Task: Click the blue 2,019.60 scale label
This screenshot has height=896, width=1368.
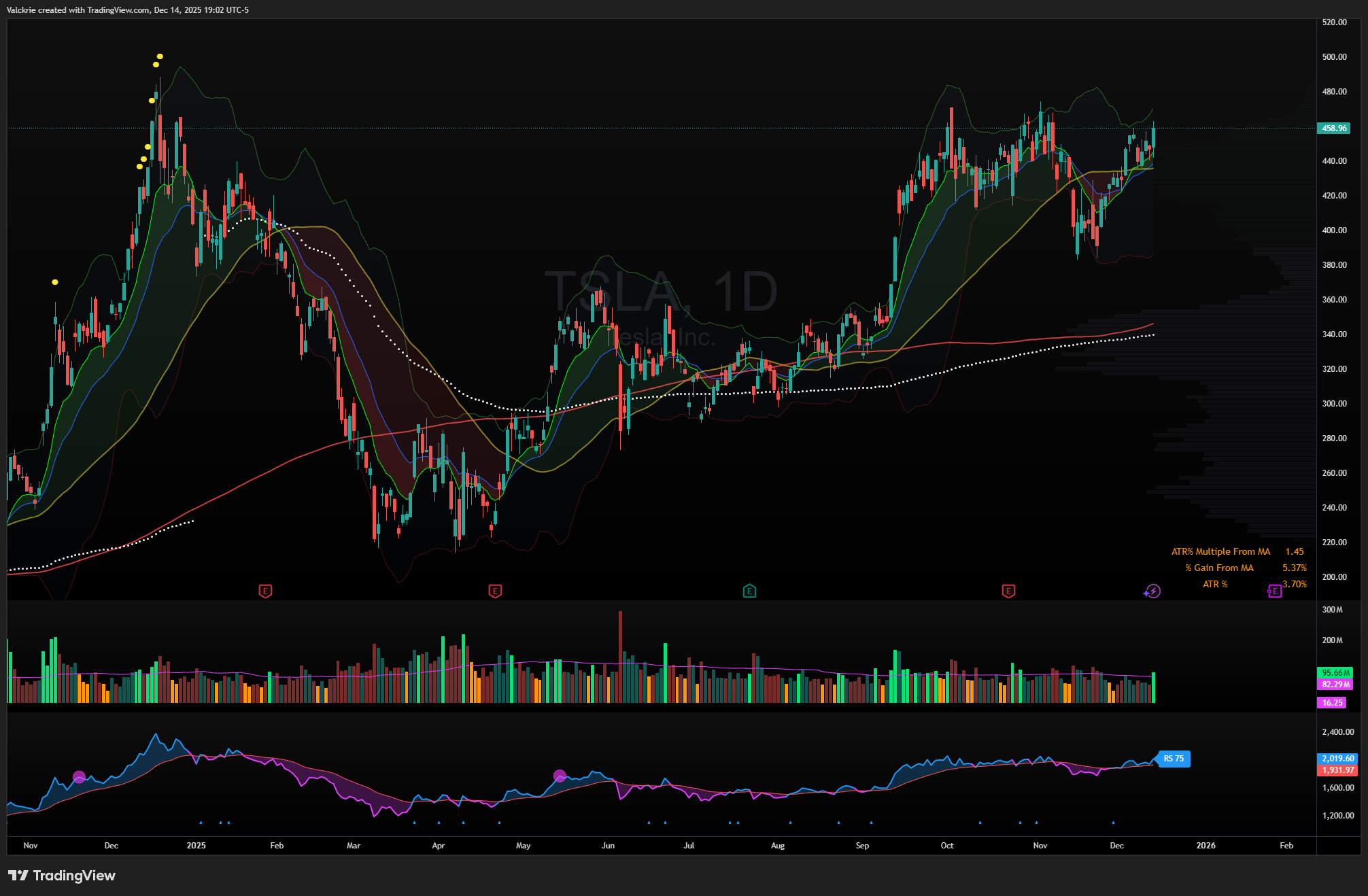Action: pyautogui.click(x=1337, y=759)
